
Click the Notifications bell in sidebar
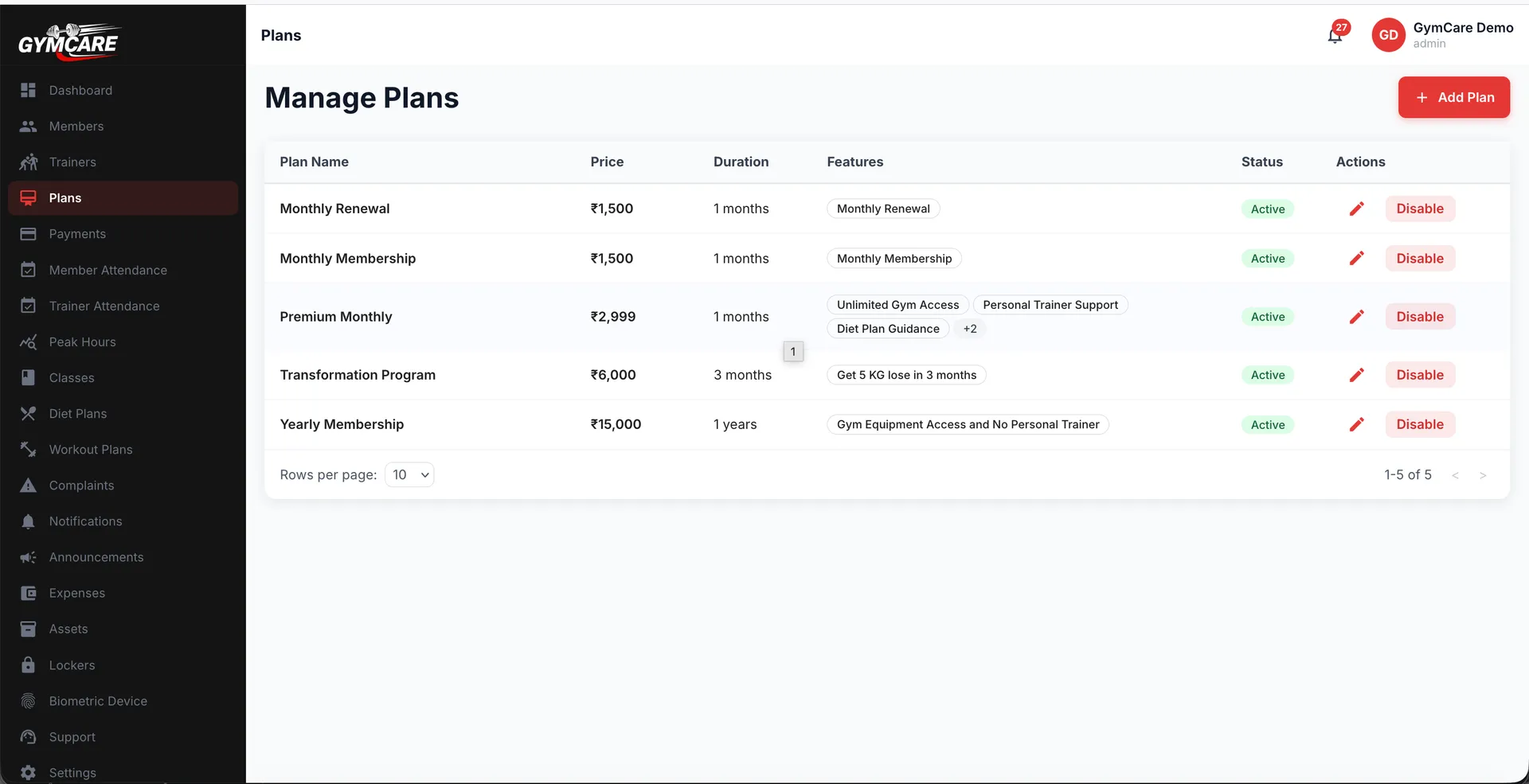click(x=29, y=521)
